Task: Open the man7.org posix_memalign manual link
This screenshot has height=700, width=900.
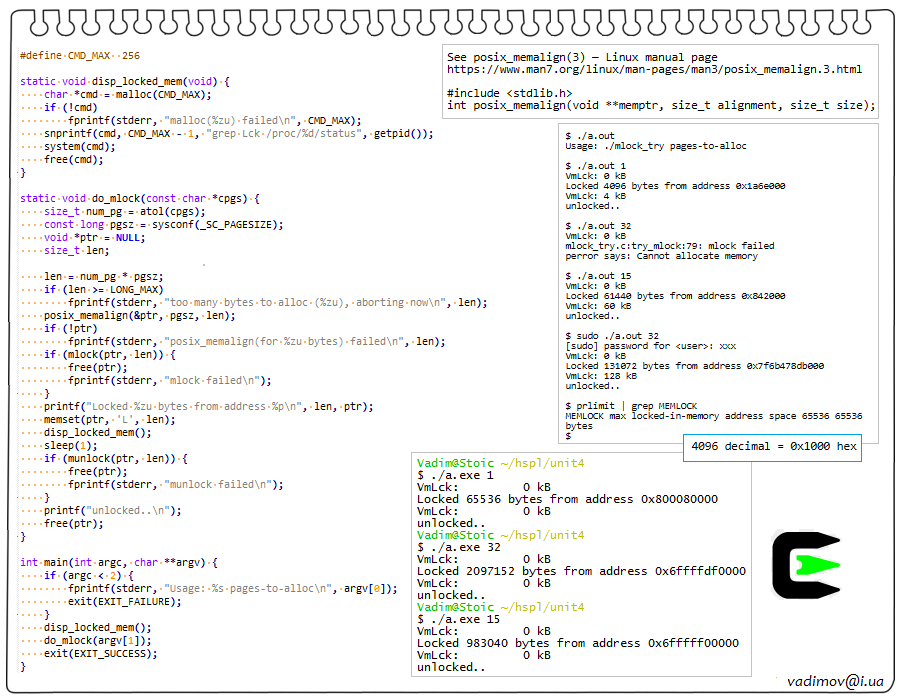Action: pos(654,70)
